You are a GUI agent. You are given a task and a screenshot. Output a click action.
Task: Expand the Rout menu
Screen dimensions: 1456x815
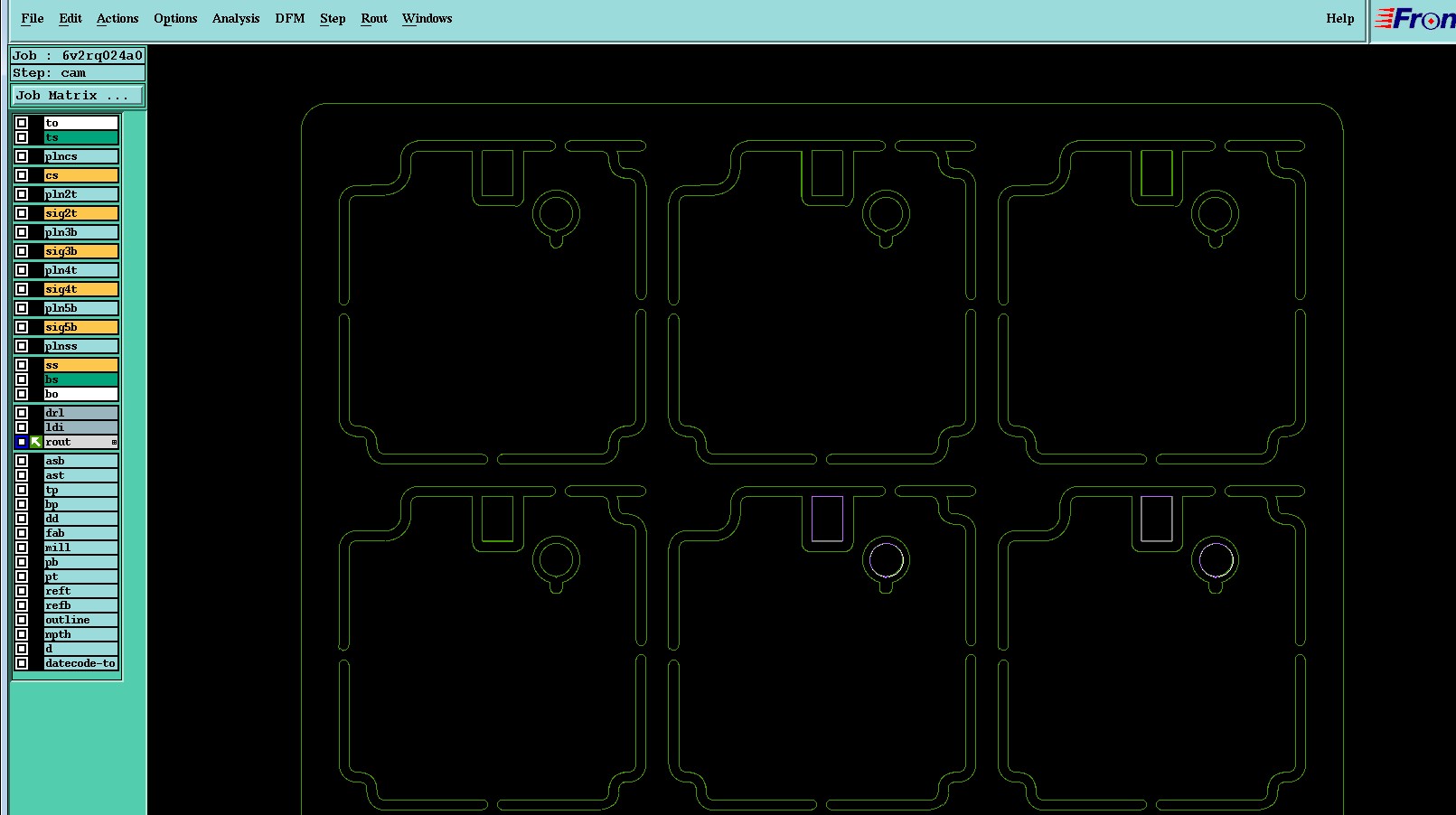tap(374, 18)
